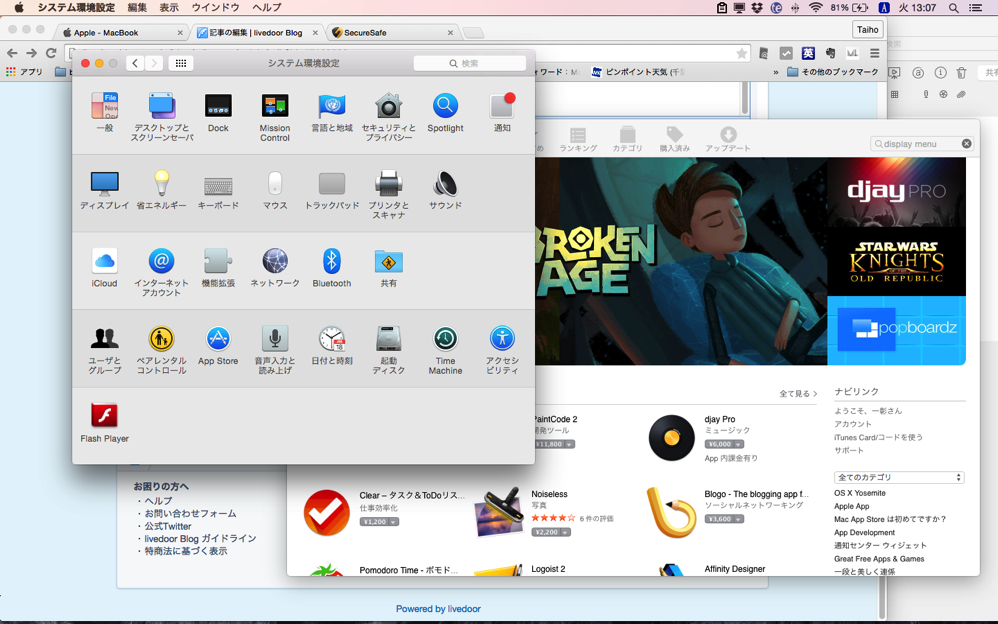Open サウンド (Sound) preferences
This screenshot has height=624, width=998.
pyautogui.click(x=446, y=190)
